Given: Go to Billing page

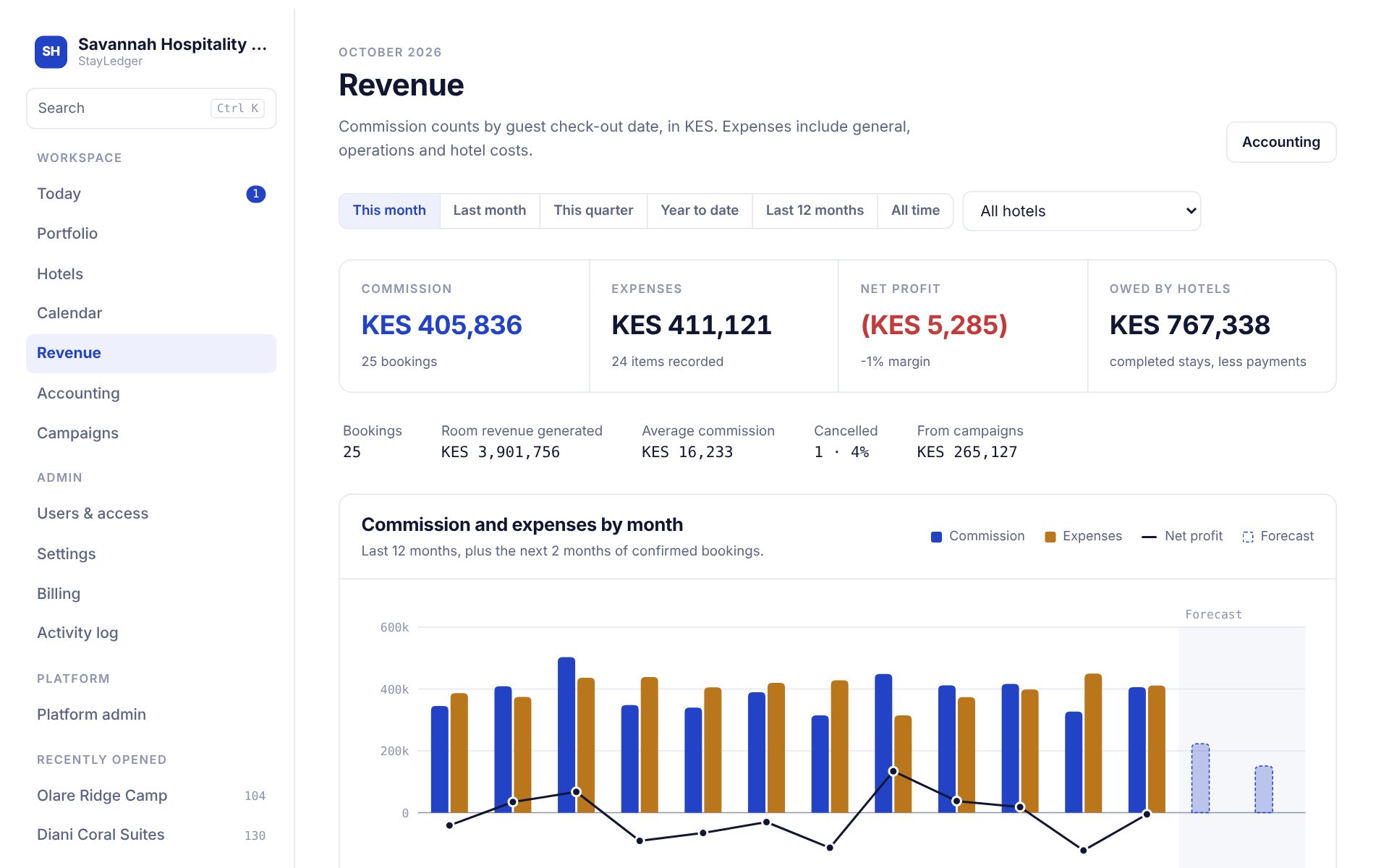Looking at the screenshot, I should pyautogui.click(x=151, y=594).
